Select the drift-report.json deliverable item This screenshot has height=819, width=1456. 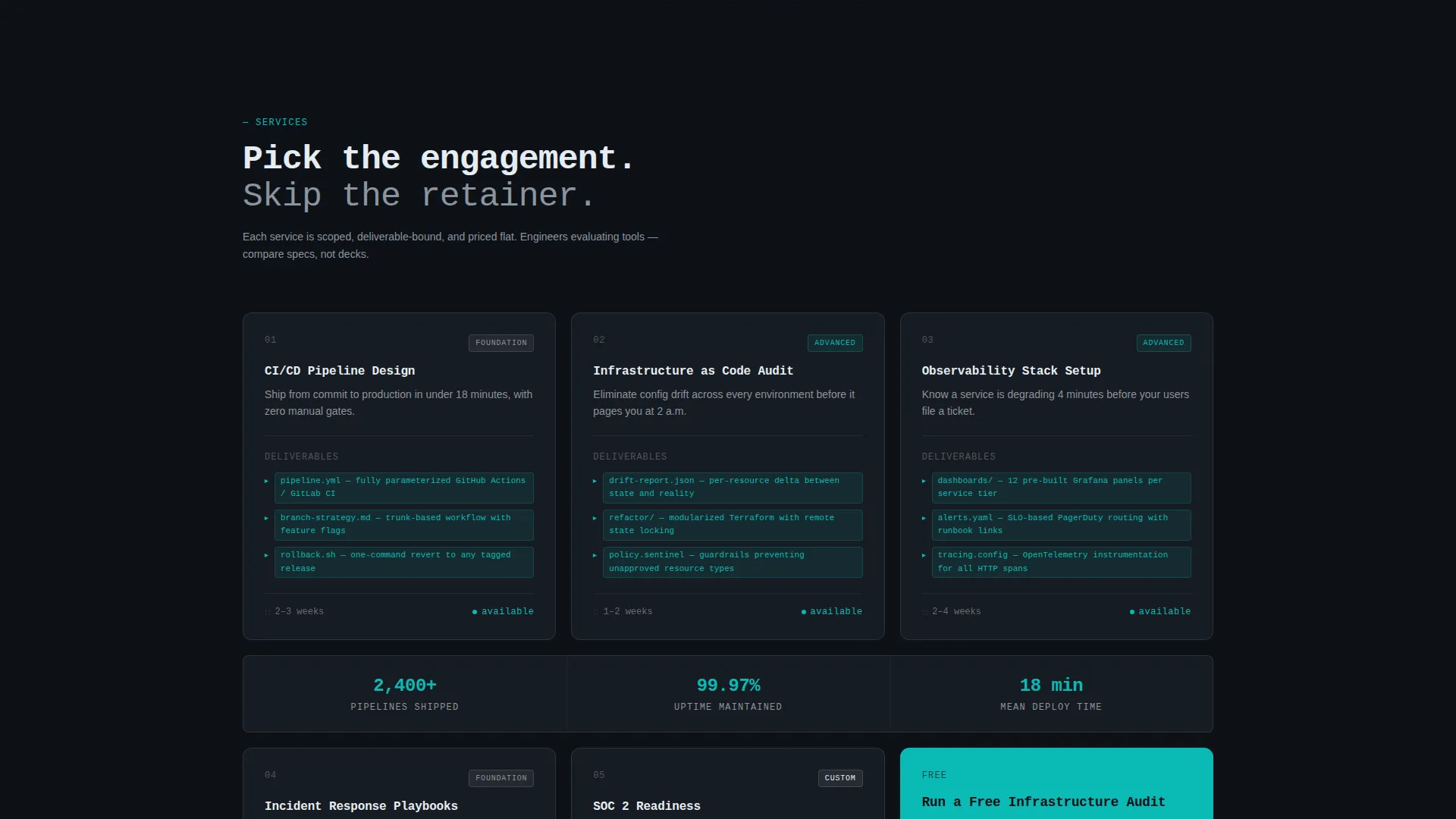733,488
